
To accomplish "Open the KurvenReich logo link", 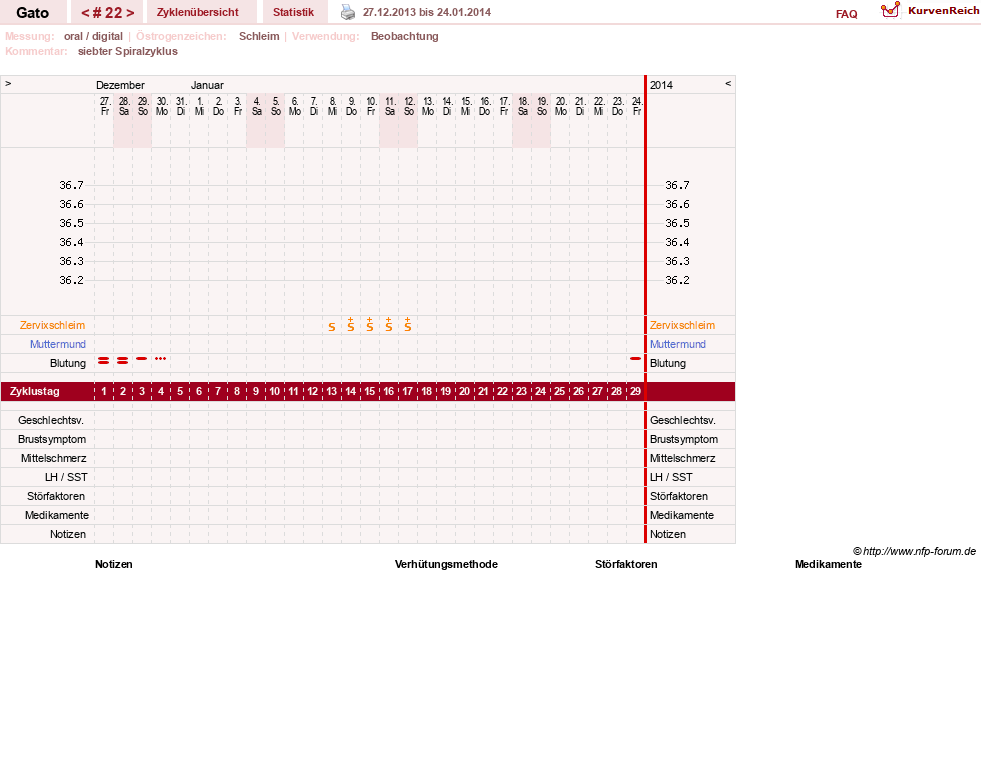I will [x=930, y=11].
